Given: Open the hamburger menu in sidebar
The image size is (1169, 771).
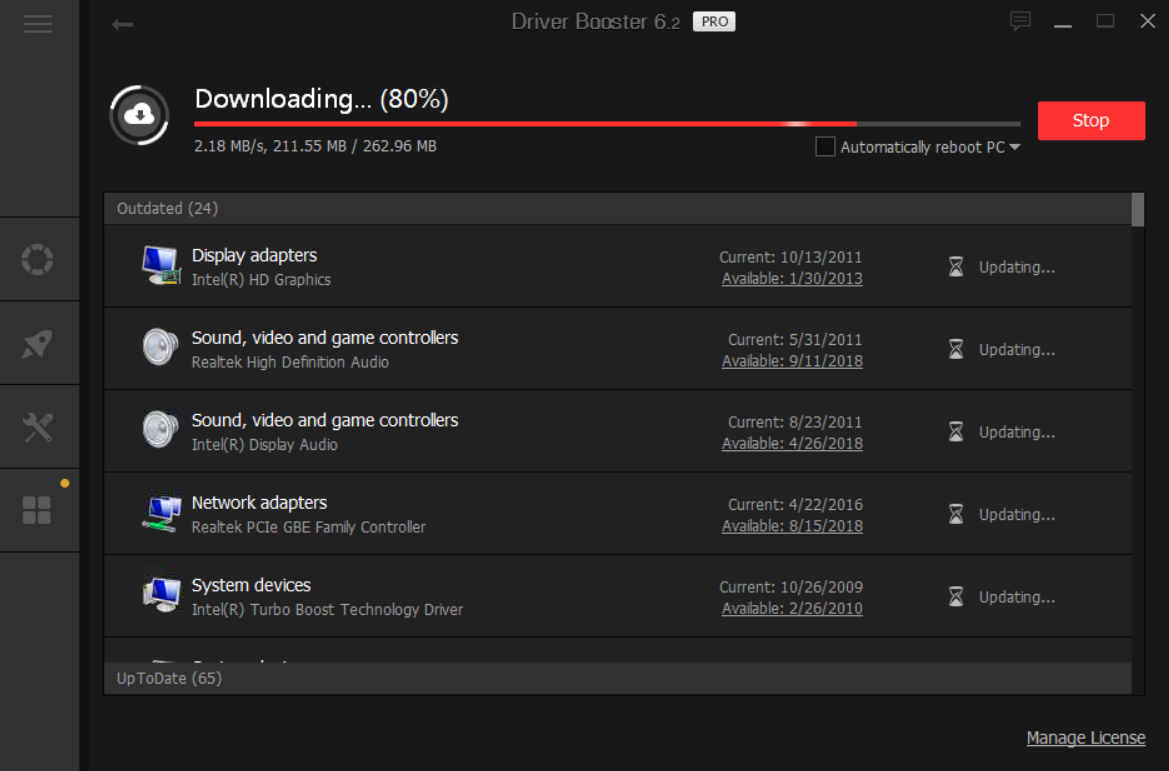Looking at the screenshot, I should 38,24.
